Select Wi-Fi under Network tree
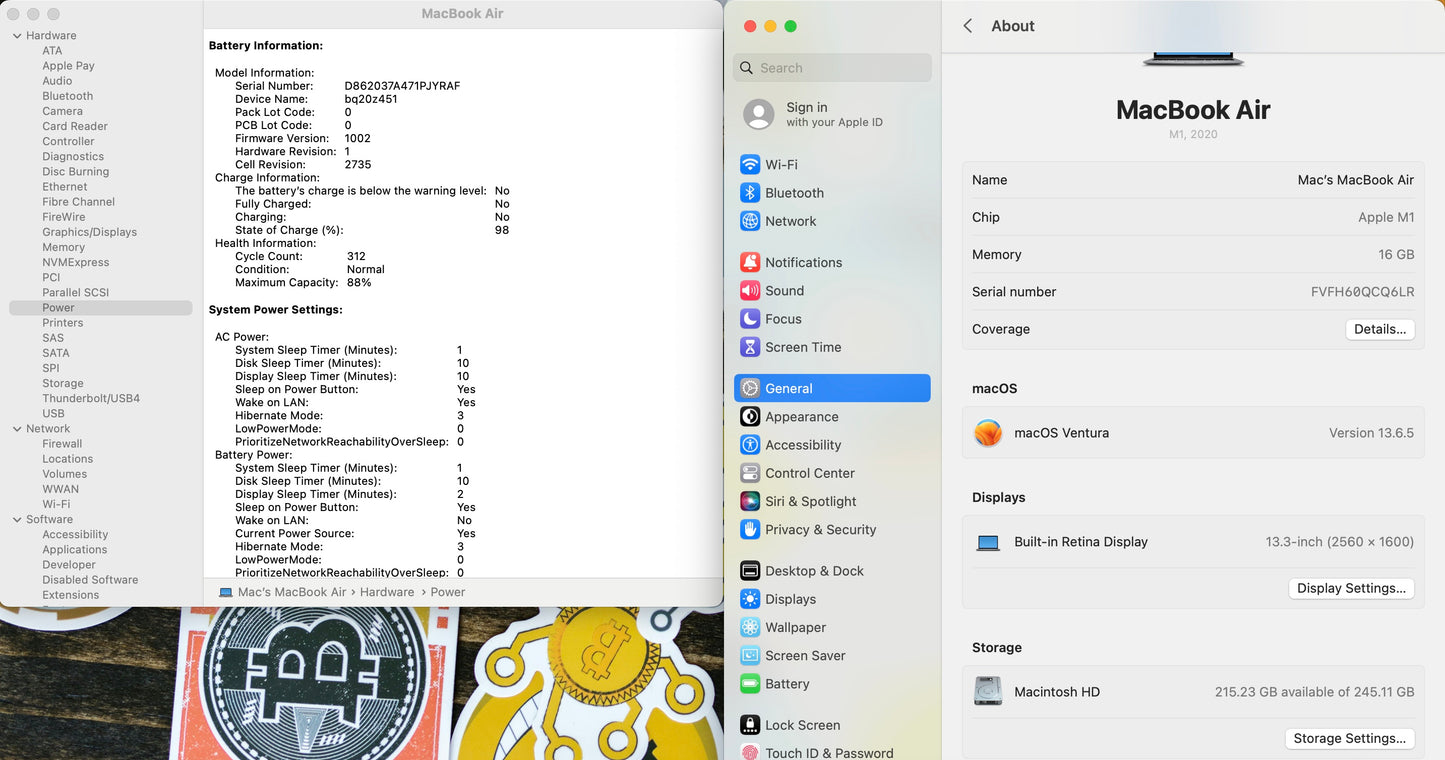The image size is (1445, 760). click(56, 504)
